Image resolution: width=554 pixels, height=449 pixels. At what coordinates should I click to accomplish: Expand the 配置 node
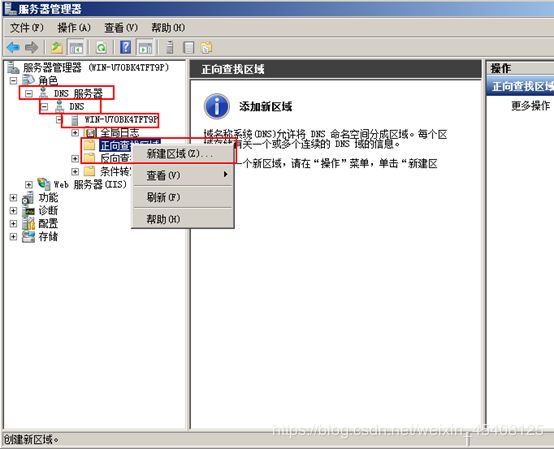coord(13,224)
